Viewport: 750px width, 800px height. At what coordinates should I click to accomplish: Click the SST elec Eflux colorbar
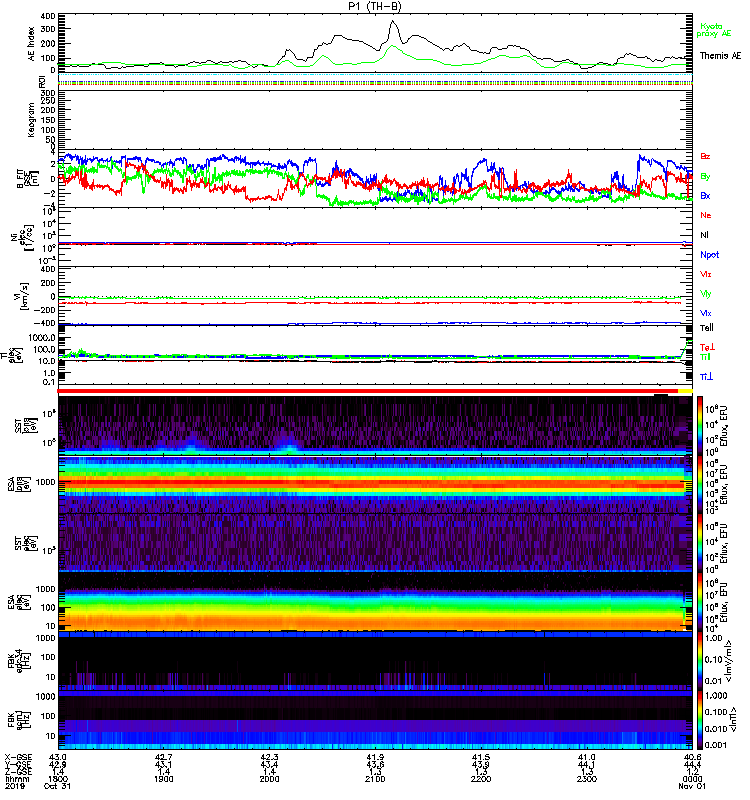coord(699,543)
